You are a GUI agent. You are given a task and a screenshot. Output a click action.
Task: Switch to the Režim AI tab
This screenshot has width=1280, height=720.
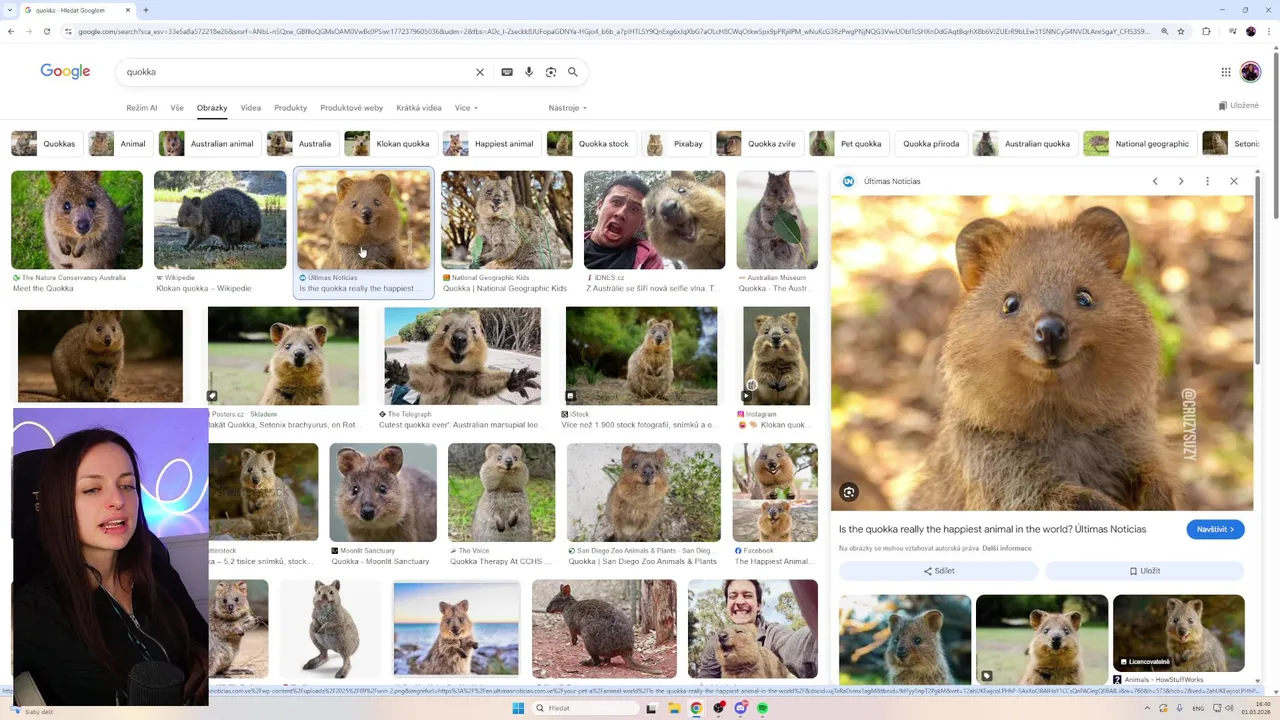point(142,108)
